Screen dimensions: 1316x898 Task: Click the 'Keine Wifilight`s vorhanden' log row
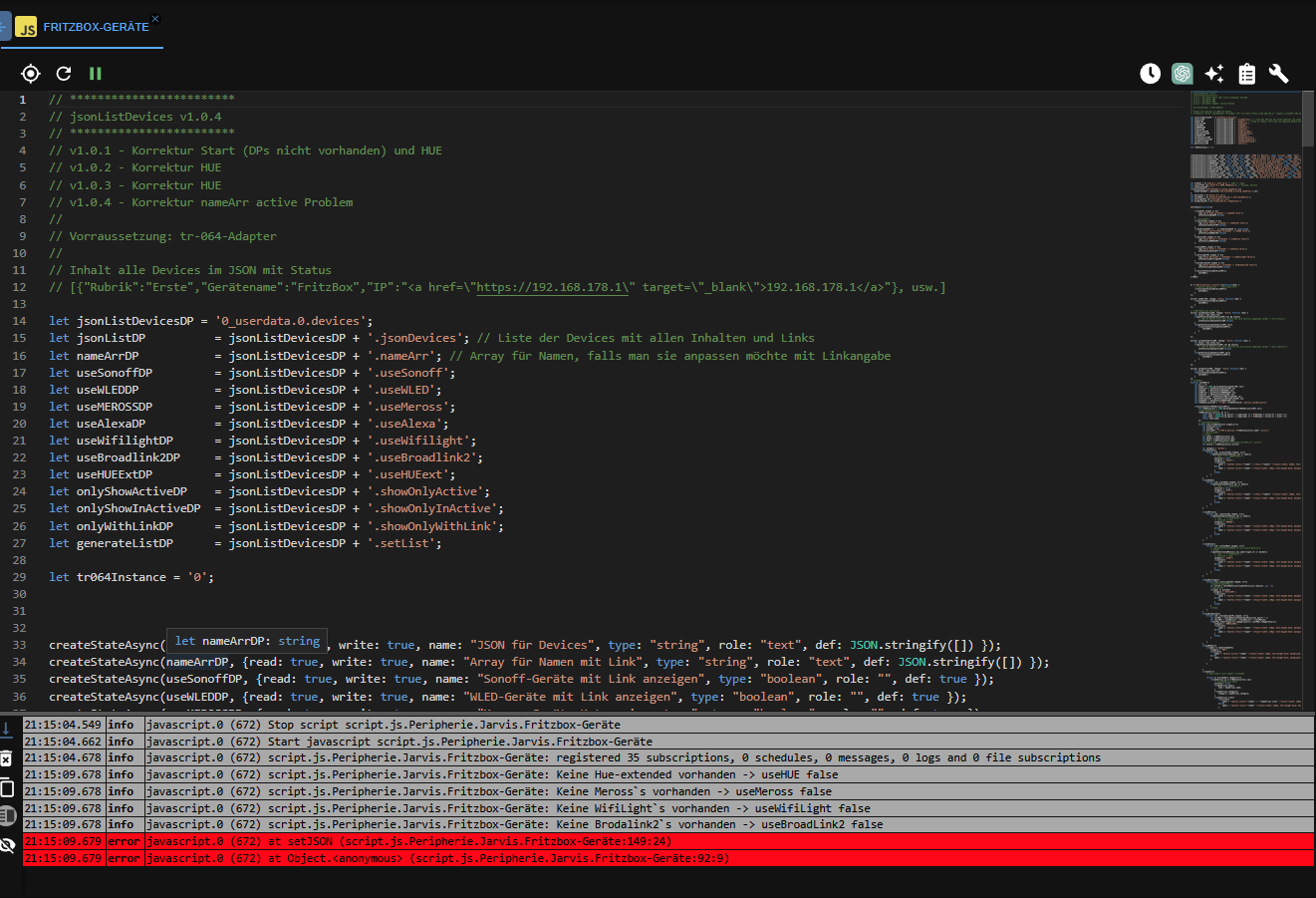coord(668,808)
